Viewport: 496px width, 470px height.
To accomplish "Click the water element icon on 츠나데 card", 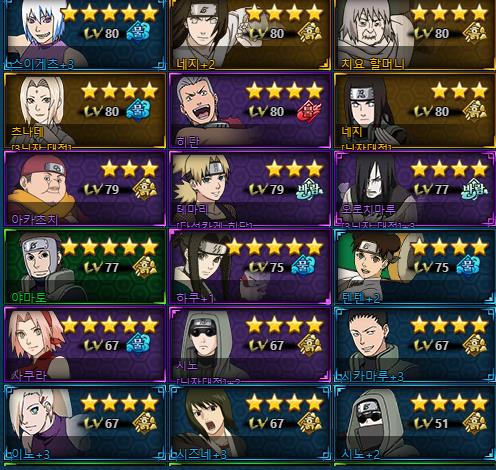I will pyautogui.click(x=138, y=111).
